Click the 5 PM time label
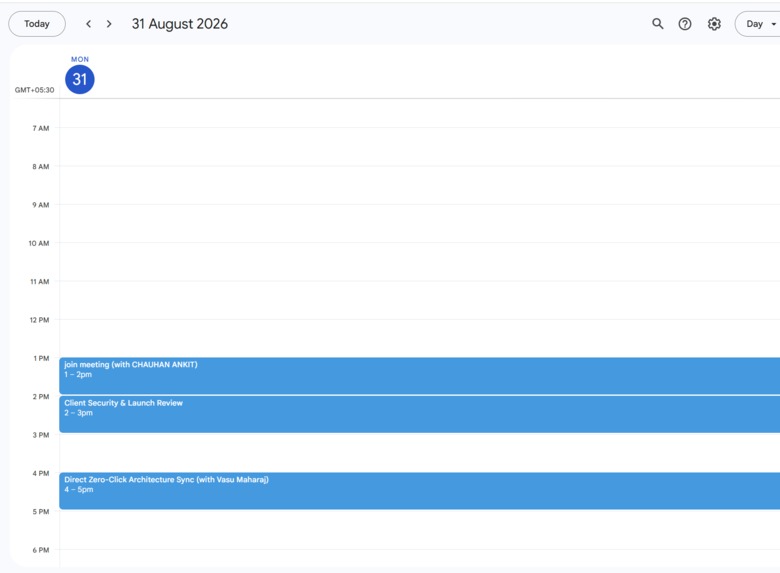The height and width of the screenshot is (573, 780). click(x=41, y=511)
